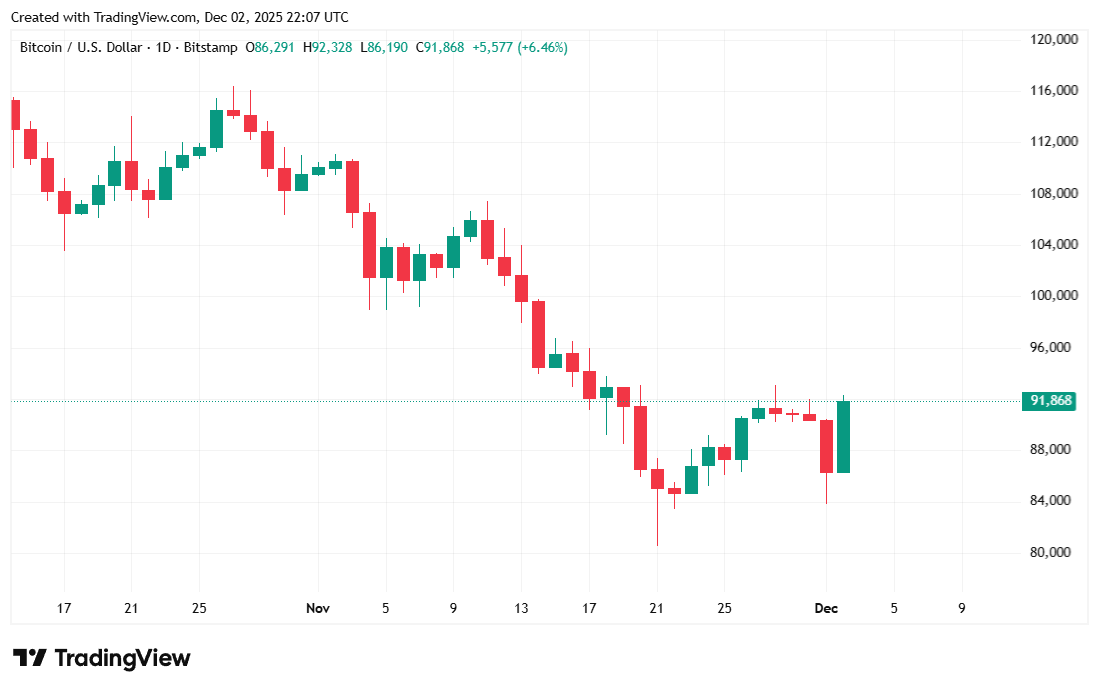Select the green 91,868 current price tag
This screenshot has height=692, width=1099.
coord(1050,401)
